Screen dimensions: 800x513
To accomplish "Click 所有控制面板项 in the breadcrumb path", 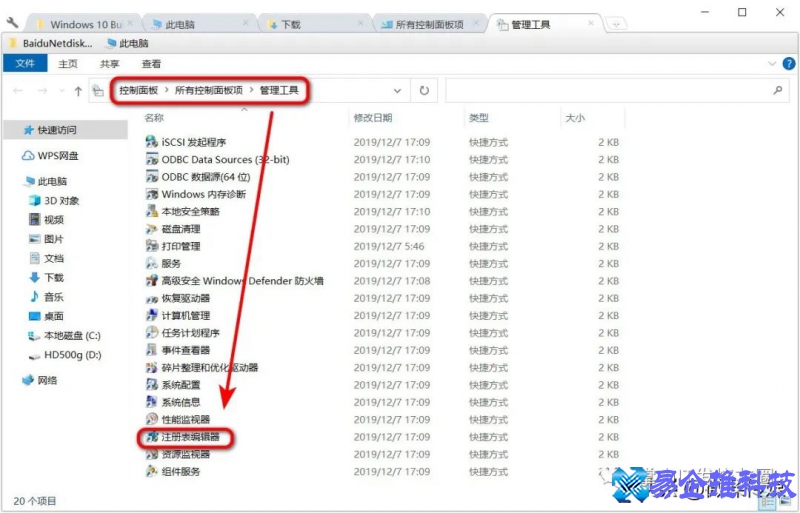I will tap(209, 90).
